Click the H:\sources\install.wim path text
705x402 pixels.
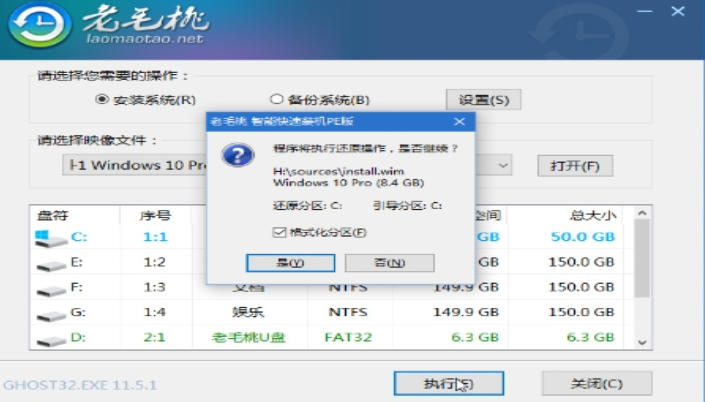tap(339, 171)
